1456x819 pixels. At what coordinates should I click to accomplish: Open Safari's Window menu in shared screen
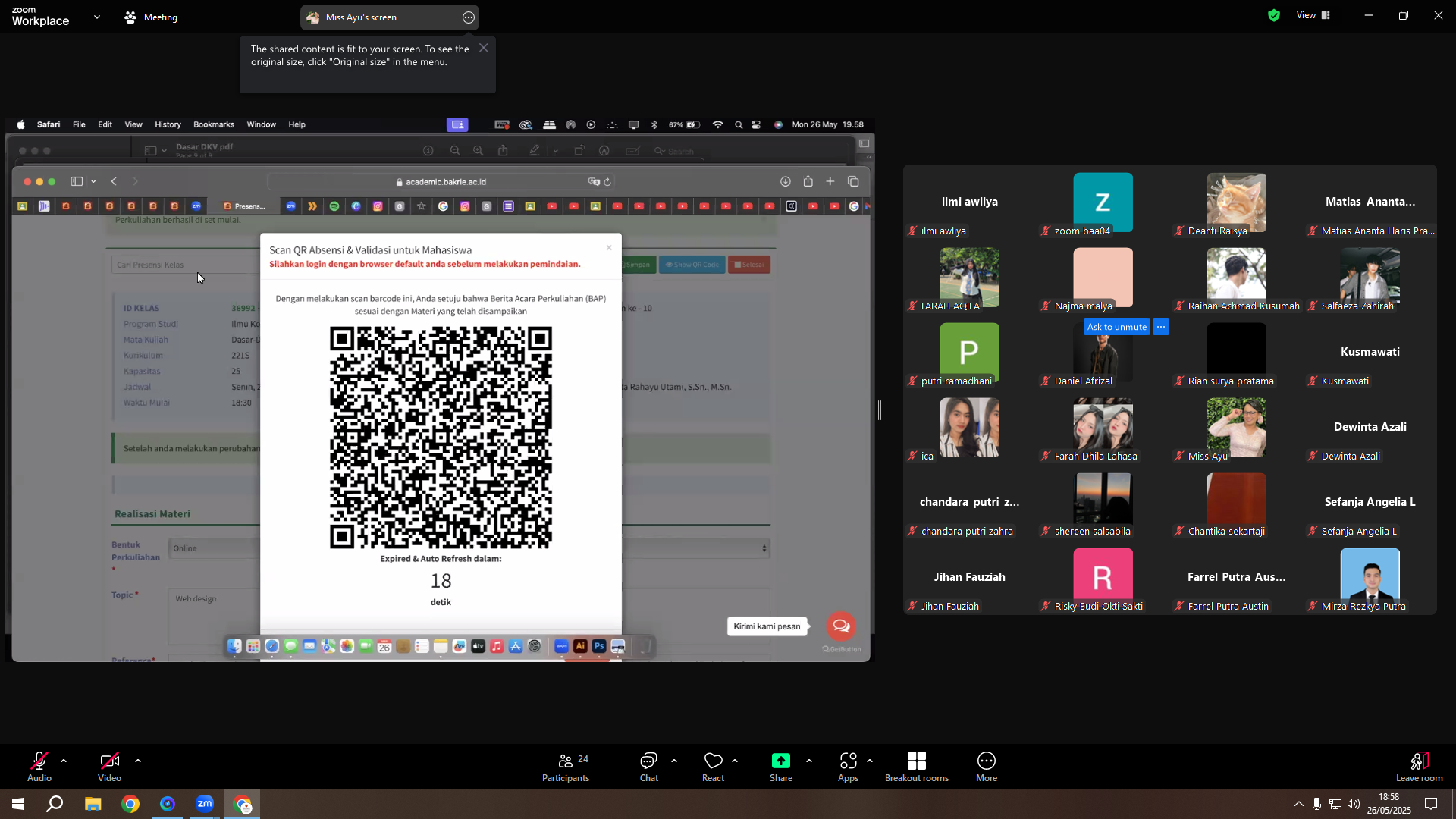[x=262, y=124]
